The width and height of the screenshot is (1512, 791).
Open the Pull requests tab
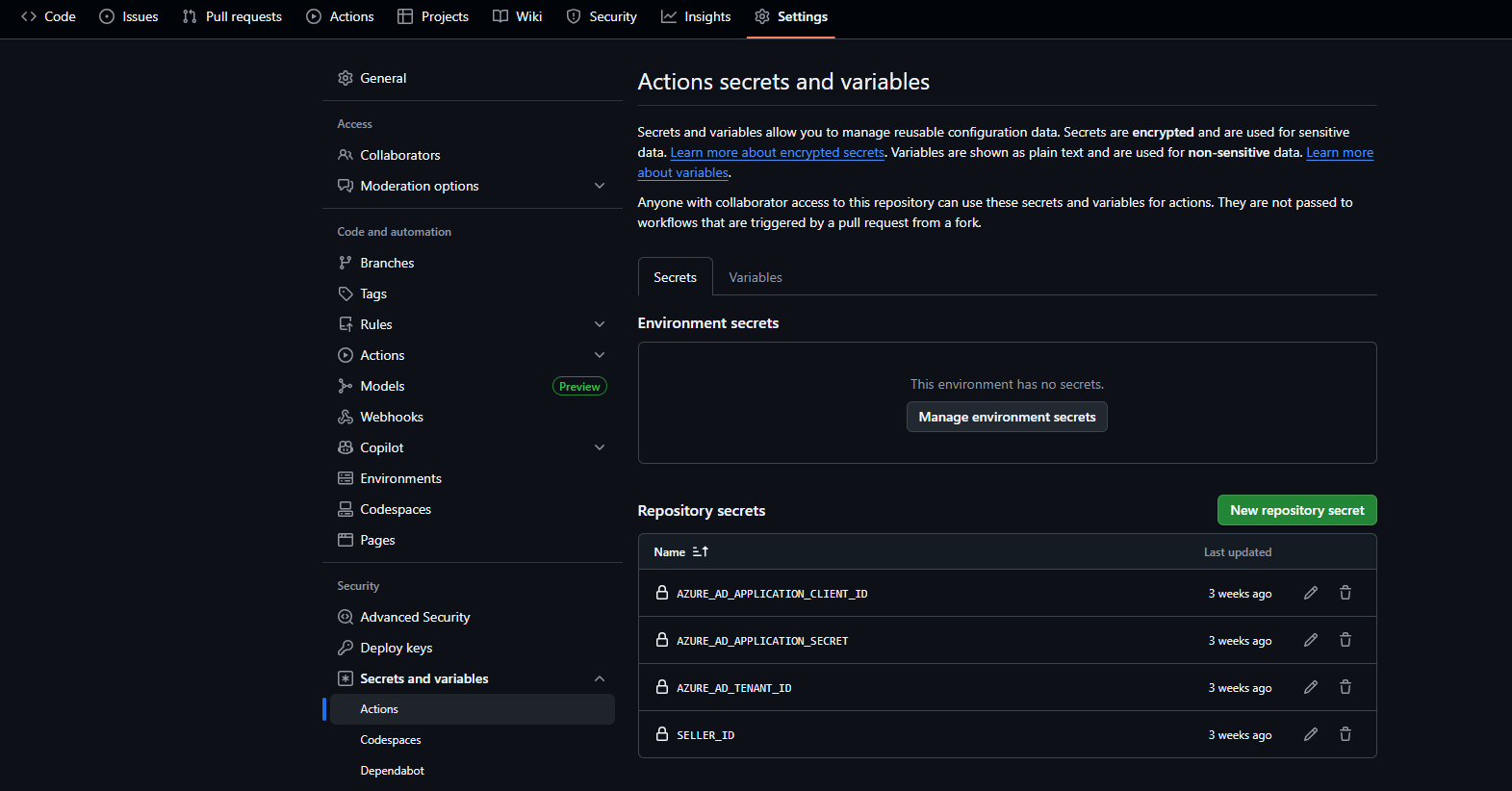[x=232, y=16]
